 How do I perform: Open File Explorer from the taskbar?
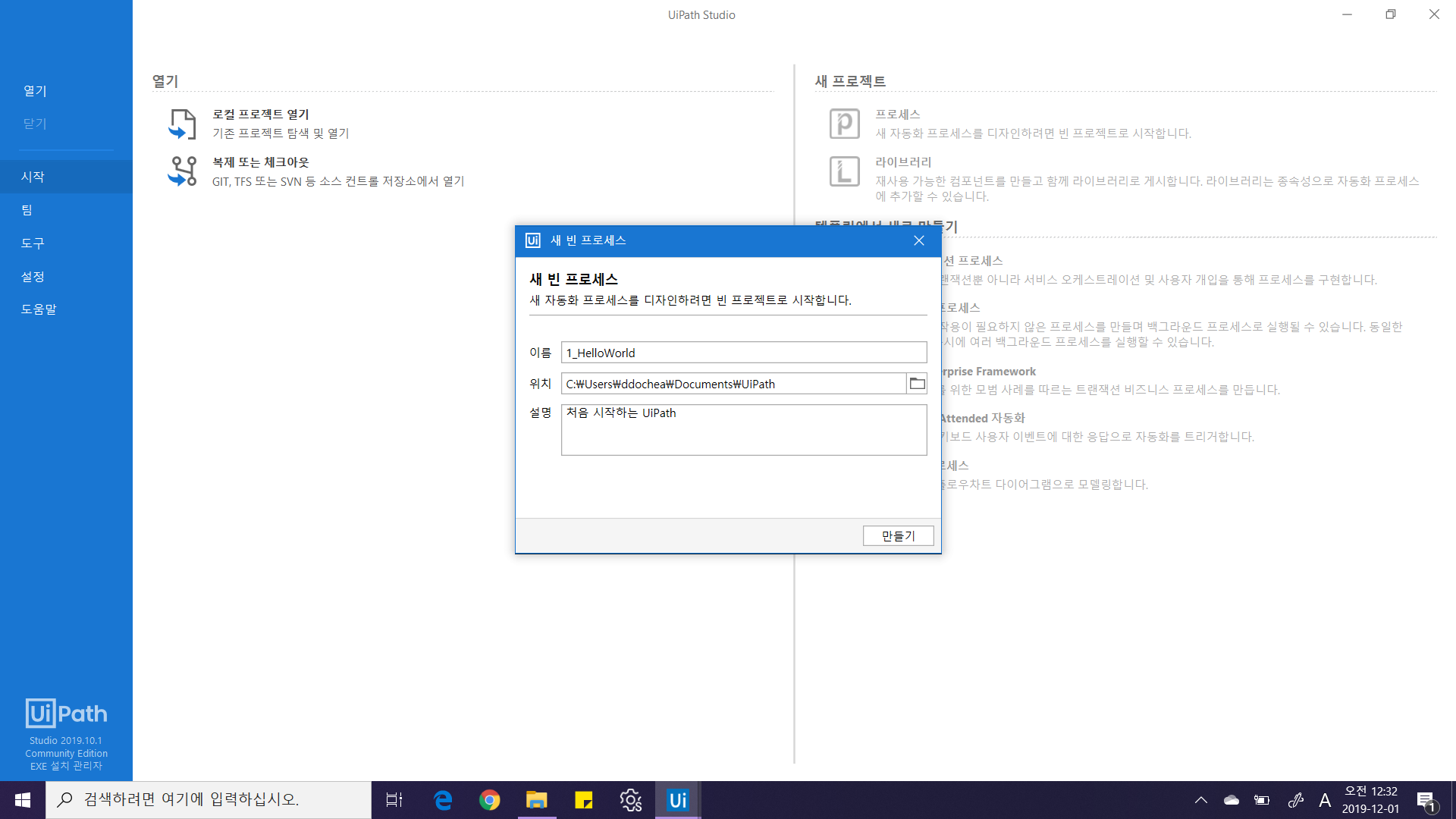pyautogui.click(x=537, y=800)
